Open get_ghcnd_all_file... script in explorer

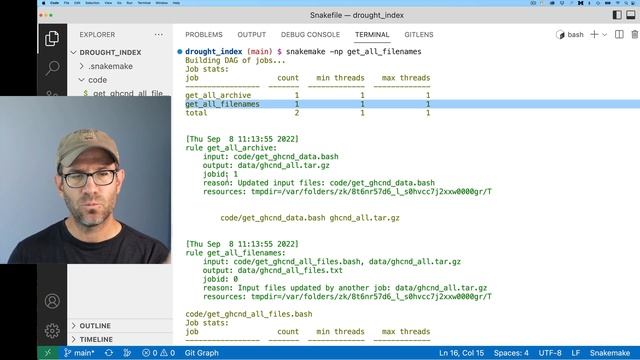[127, 93]
